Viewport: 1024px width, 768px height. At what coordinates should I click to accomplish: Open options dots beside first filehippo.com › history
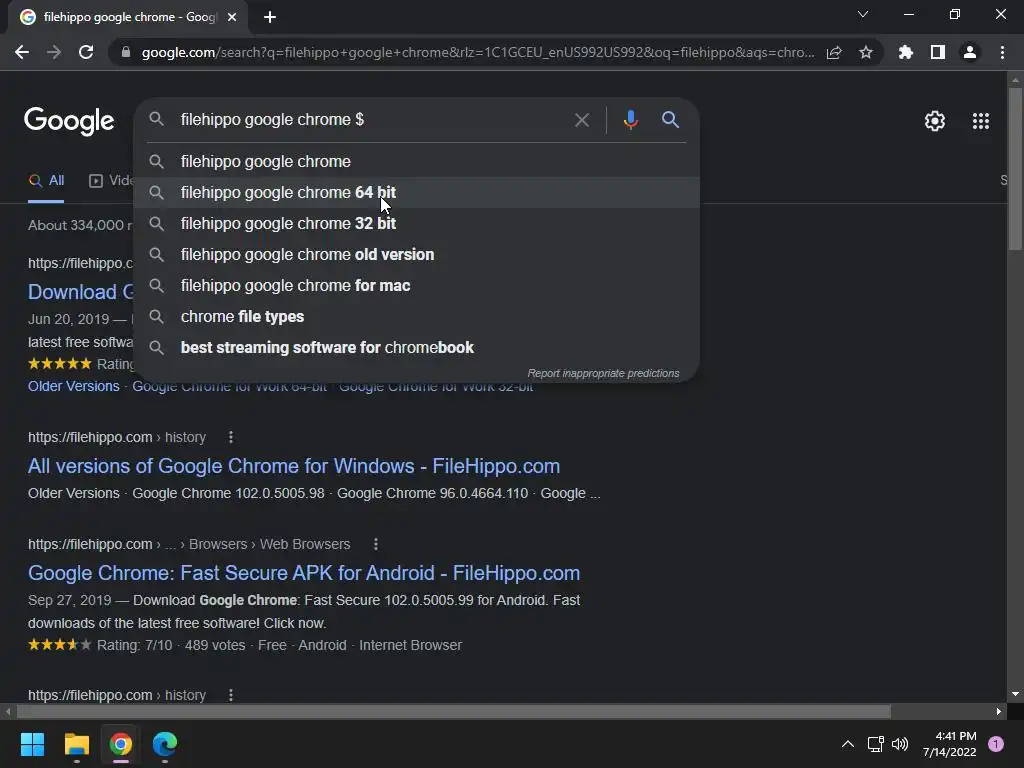[231, 437]
